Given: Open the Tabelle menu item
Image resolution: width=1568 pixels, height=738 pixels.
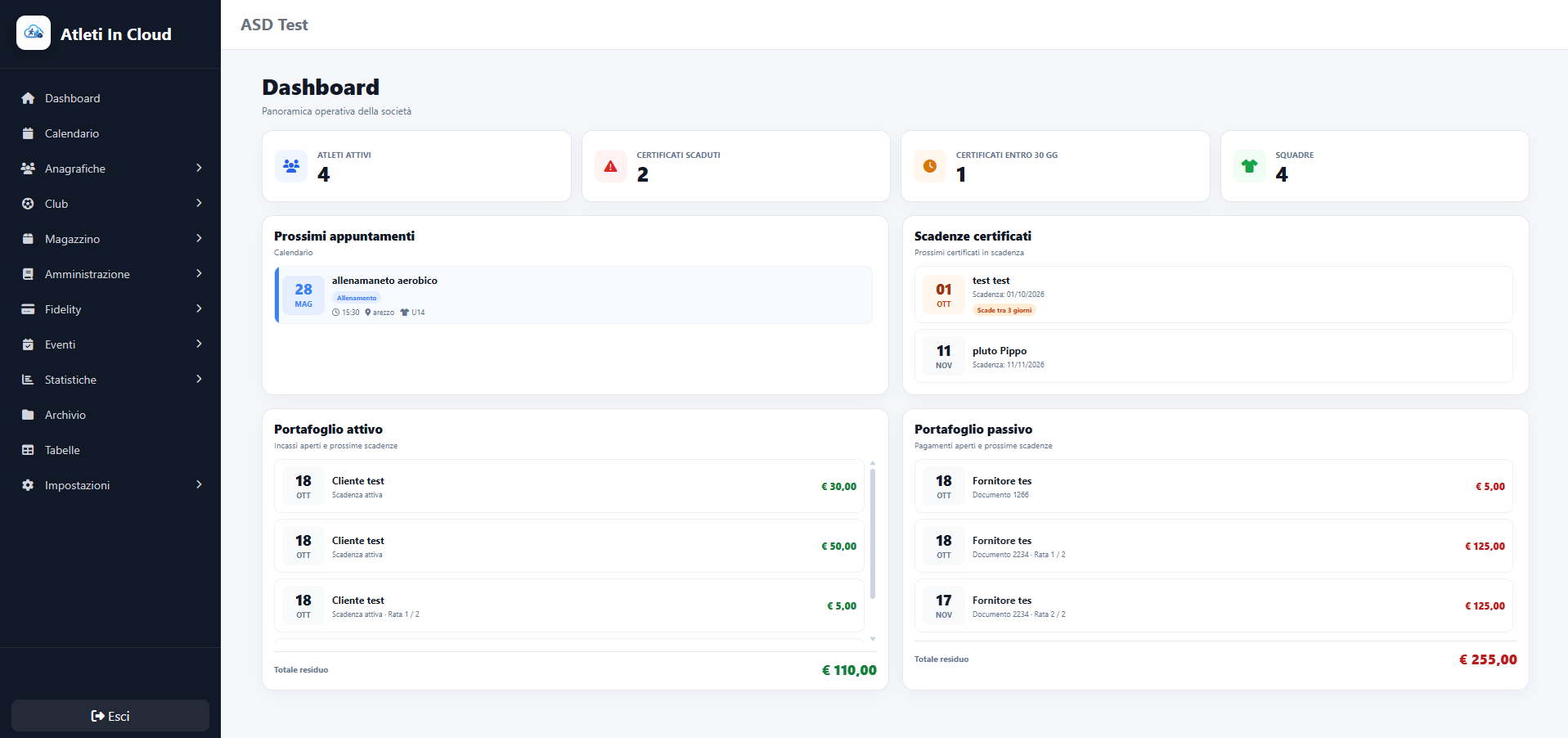Looking at the screenshot, I should point(110,450).
